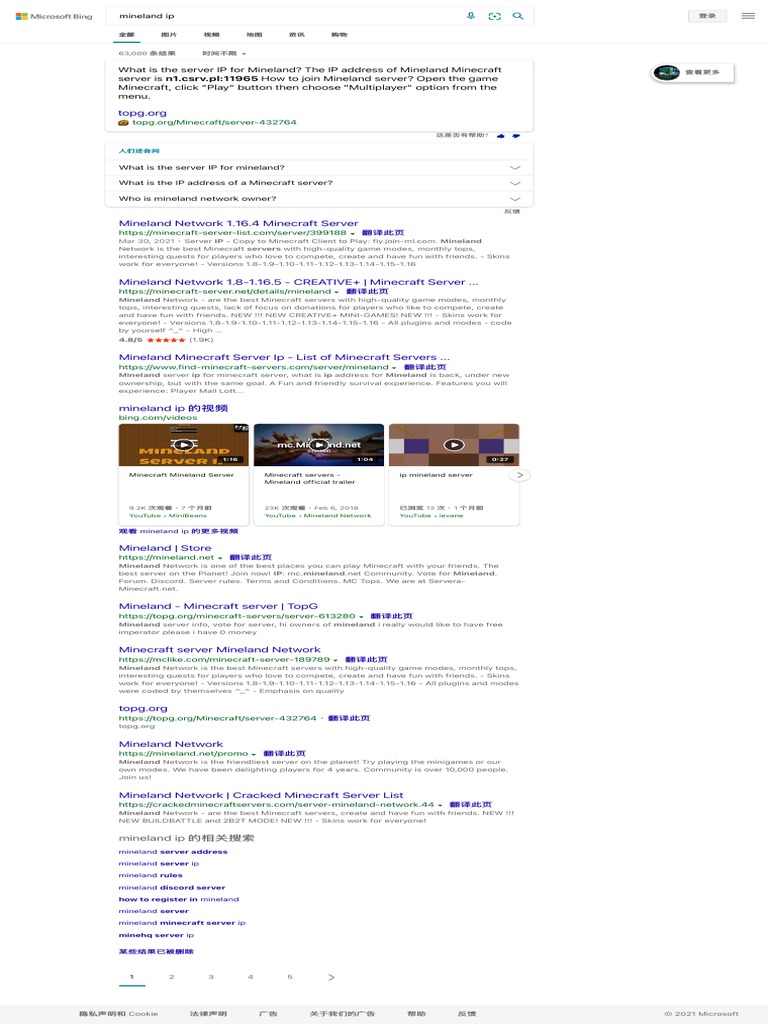Go to results page 5
The width and height of the screenshot is (768, 1024).
click(290, 978)
